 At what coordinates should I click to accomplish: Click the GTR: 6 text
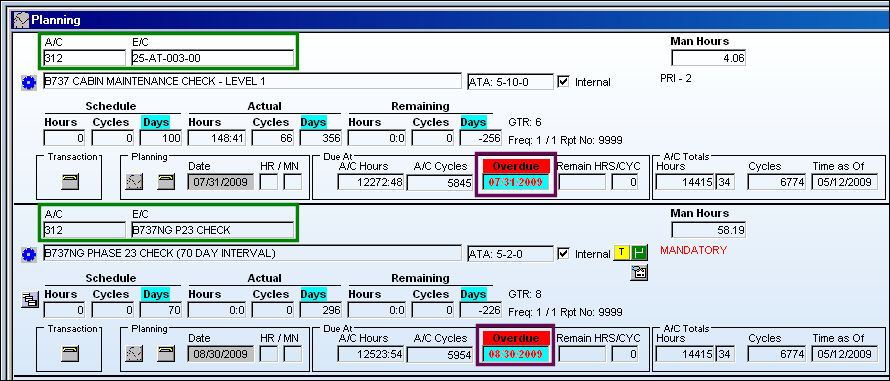(525, 122)
